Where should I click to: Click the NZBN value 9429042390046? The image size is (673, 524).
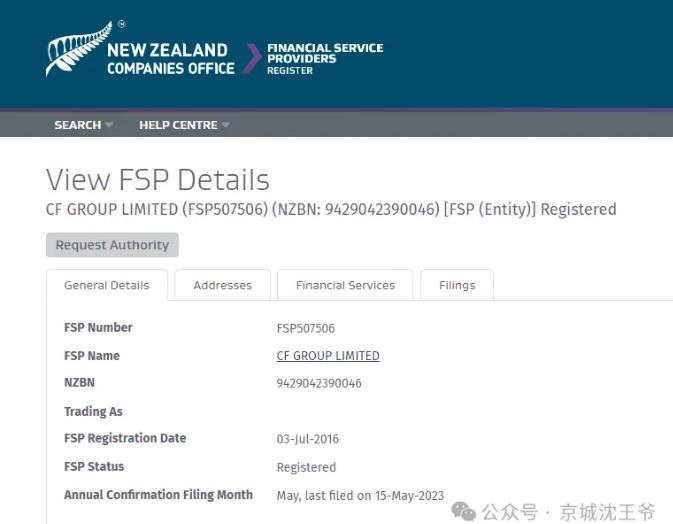[x=319, y=383]
